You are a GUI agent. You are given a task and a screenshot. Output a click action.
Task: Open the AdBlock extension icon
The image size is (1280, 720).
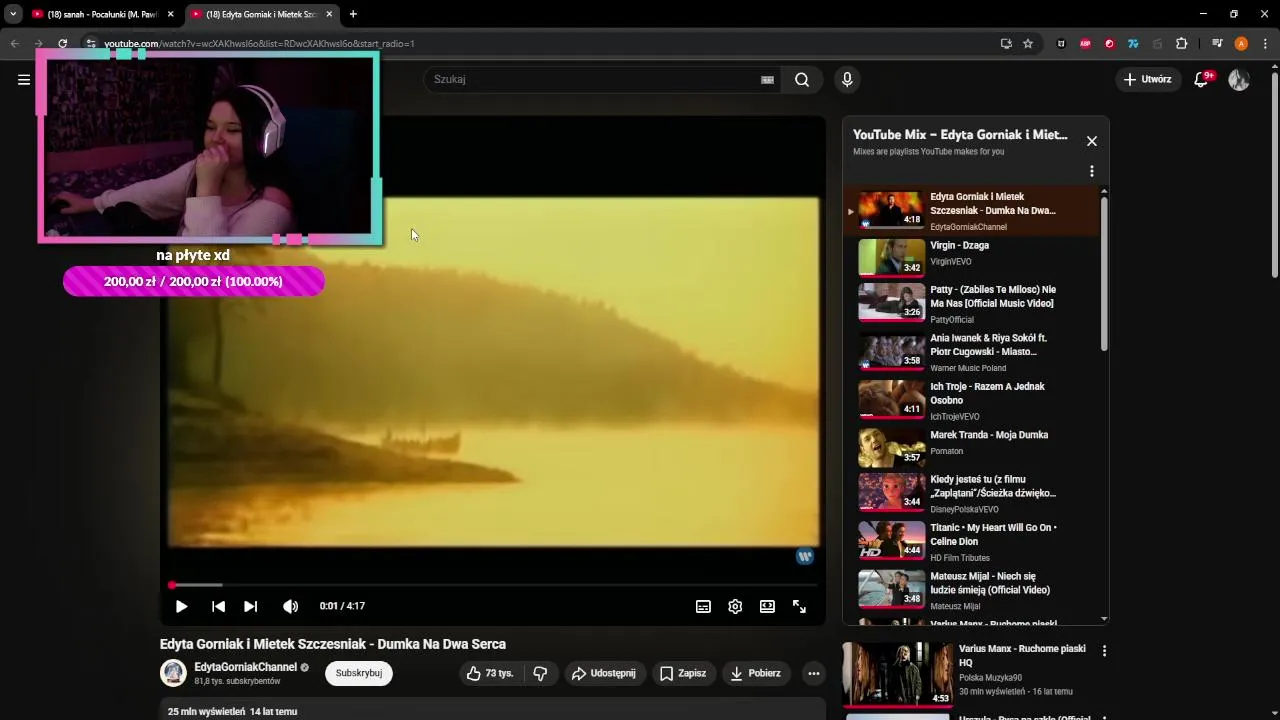coord(1085,44)
